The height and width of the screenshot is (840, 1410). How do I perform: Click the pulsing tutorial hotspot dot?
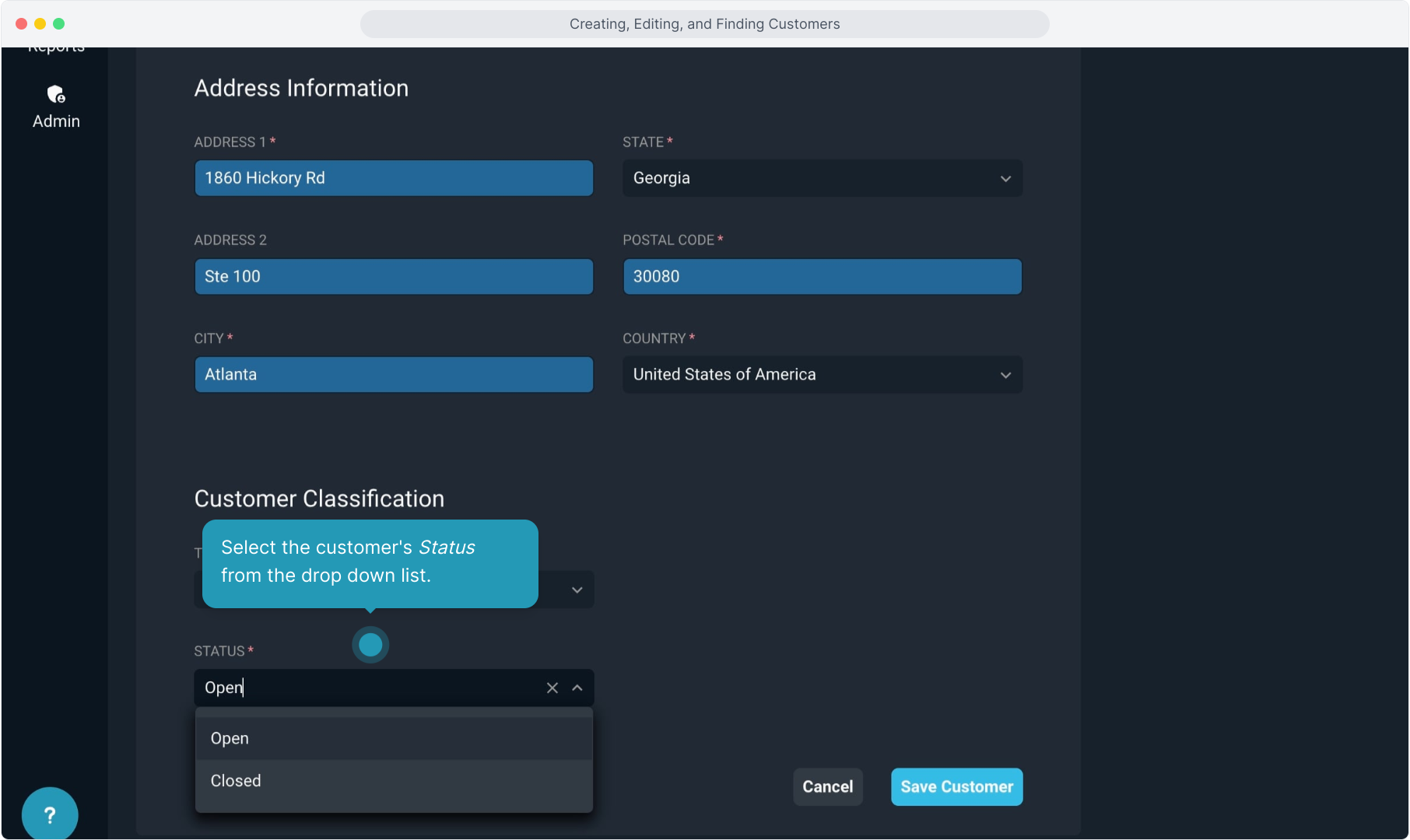click(x=370, y=645)
